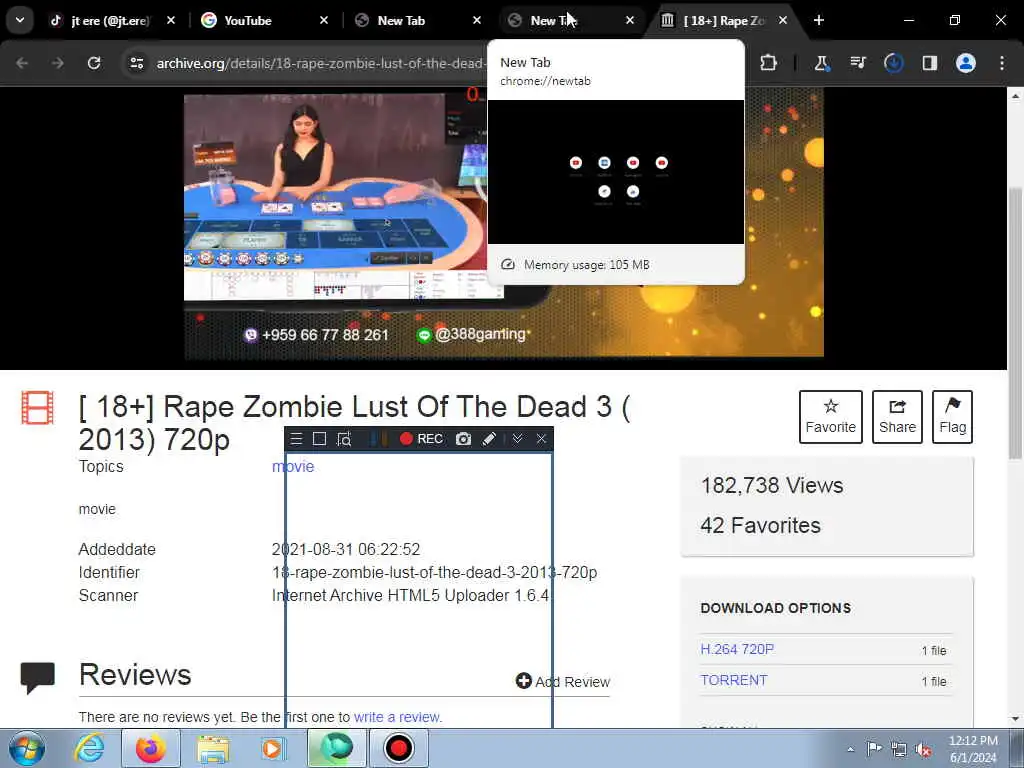Open the Chrome three-dot menu
This screenshot has width=1024, height=768.
pos(1002,63)
